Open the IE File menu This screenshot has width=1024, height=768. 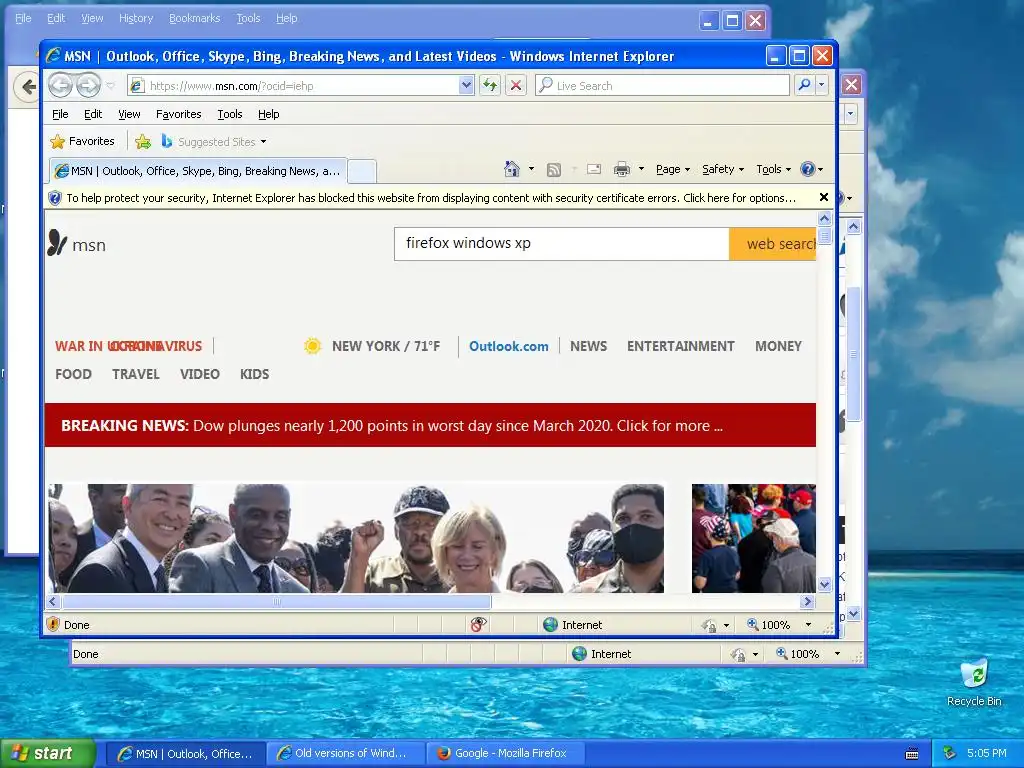[x=60, y=114]
